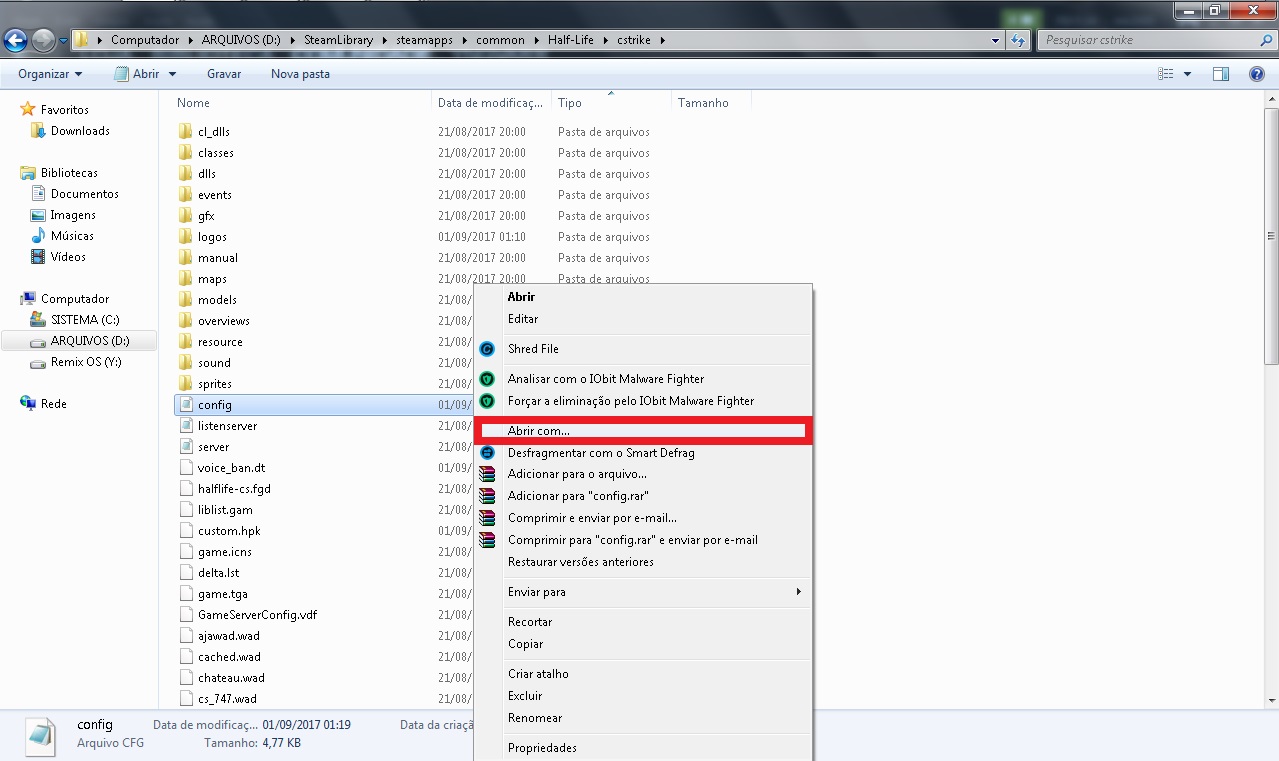
Task: Click the voice_ban.dt file icon
Action: tap(185, 468)
